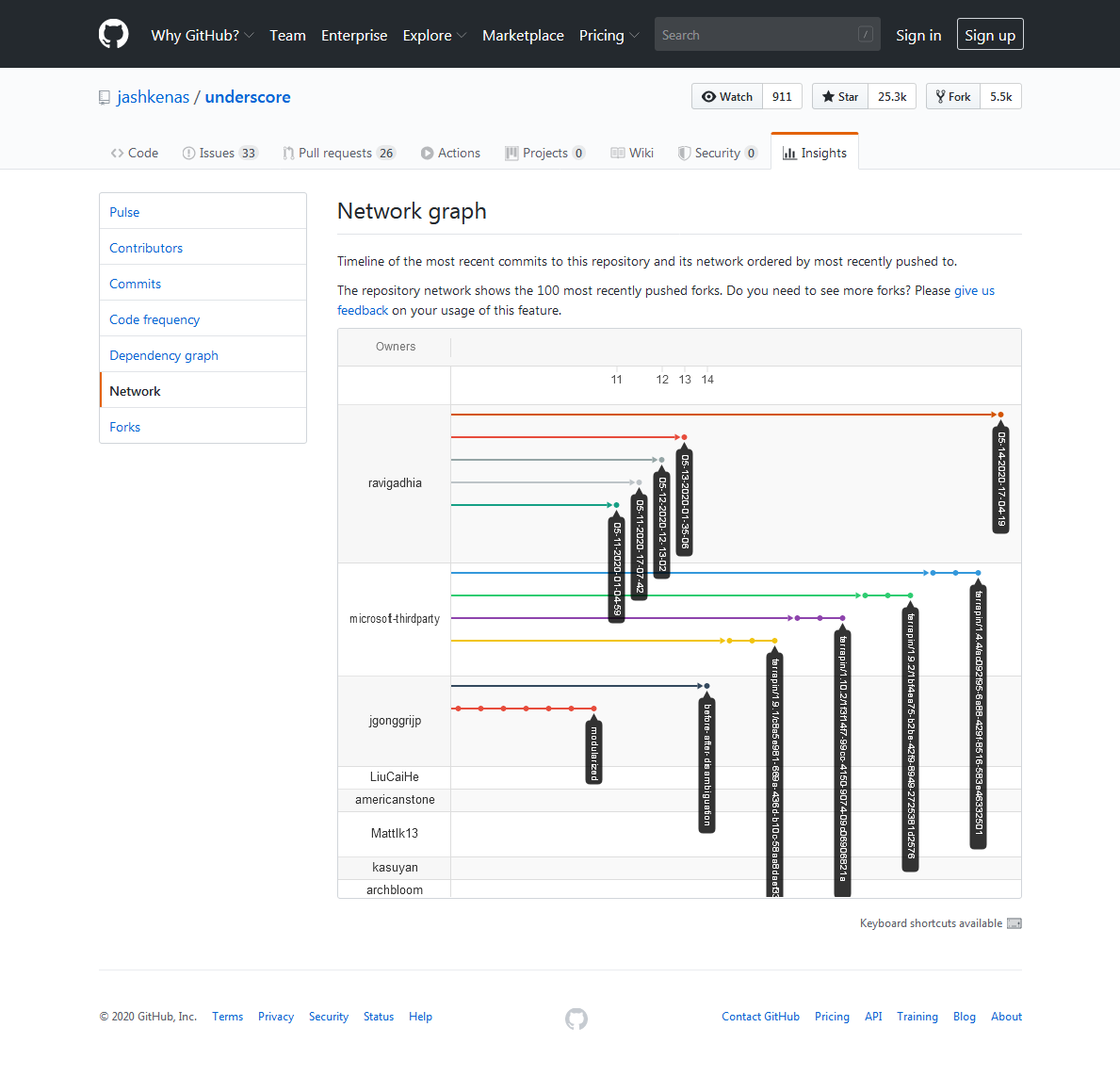The image size is (1120, 1076).
Task: Open Contributors in the sidebar
Action: click(203, 247)
